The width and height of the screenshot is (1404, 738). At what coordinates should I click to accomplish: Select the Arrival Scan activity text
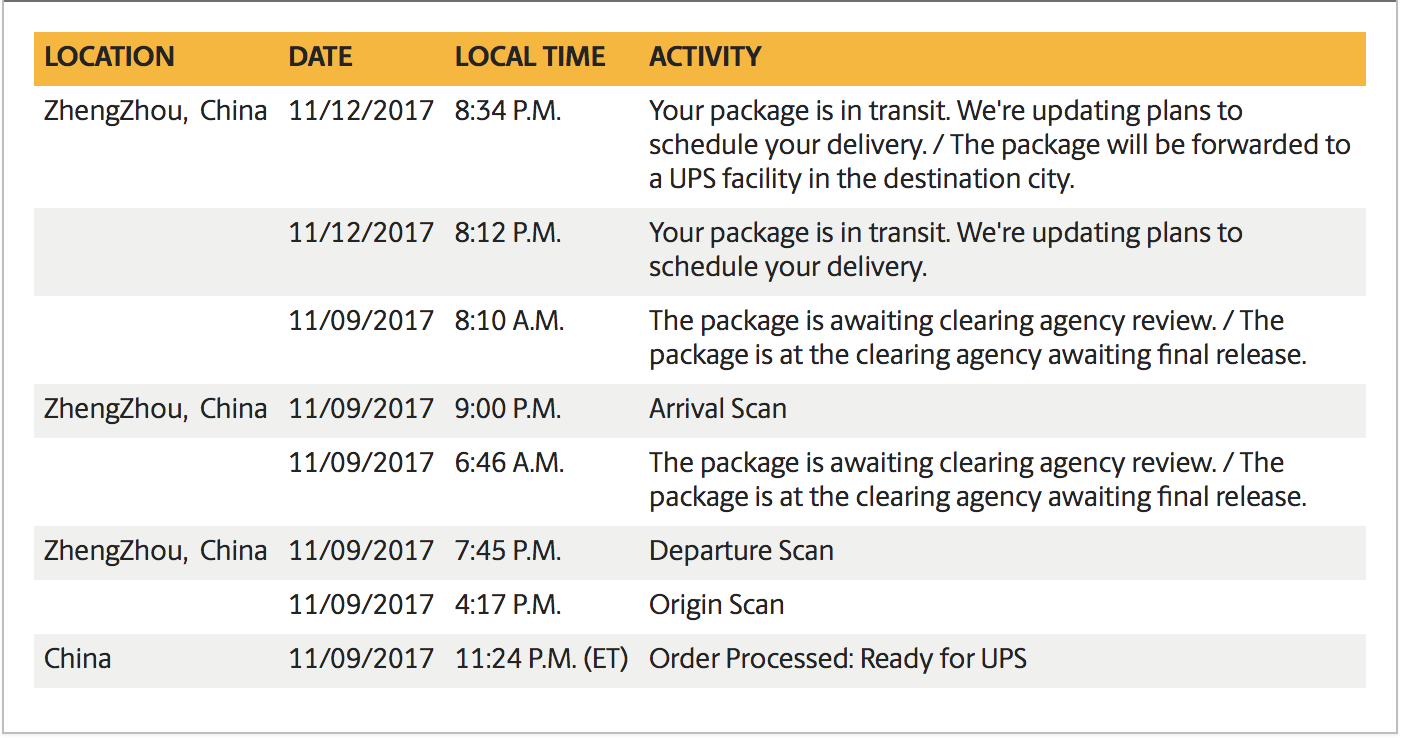pos(717,409)
